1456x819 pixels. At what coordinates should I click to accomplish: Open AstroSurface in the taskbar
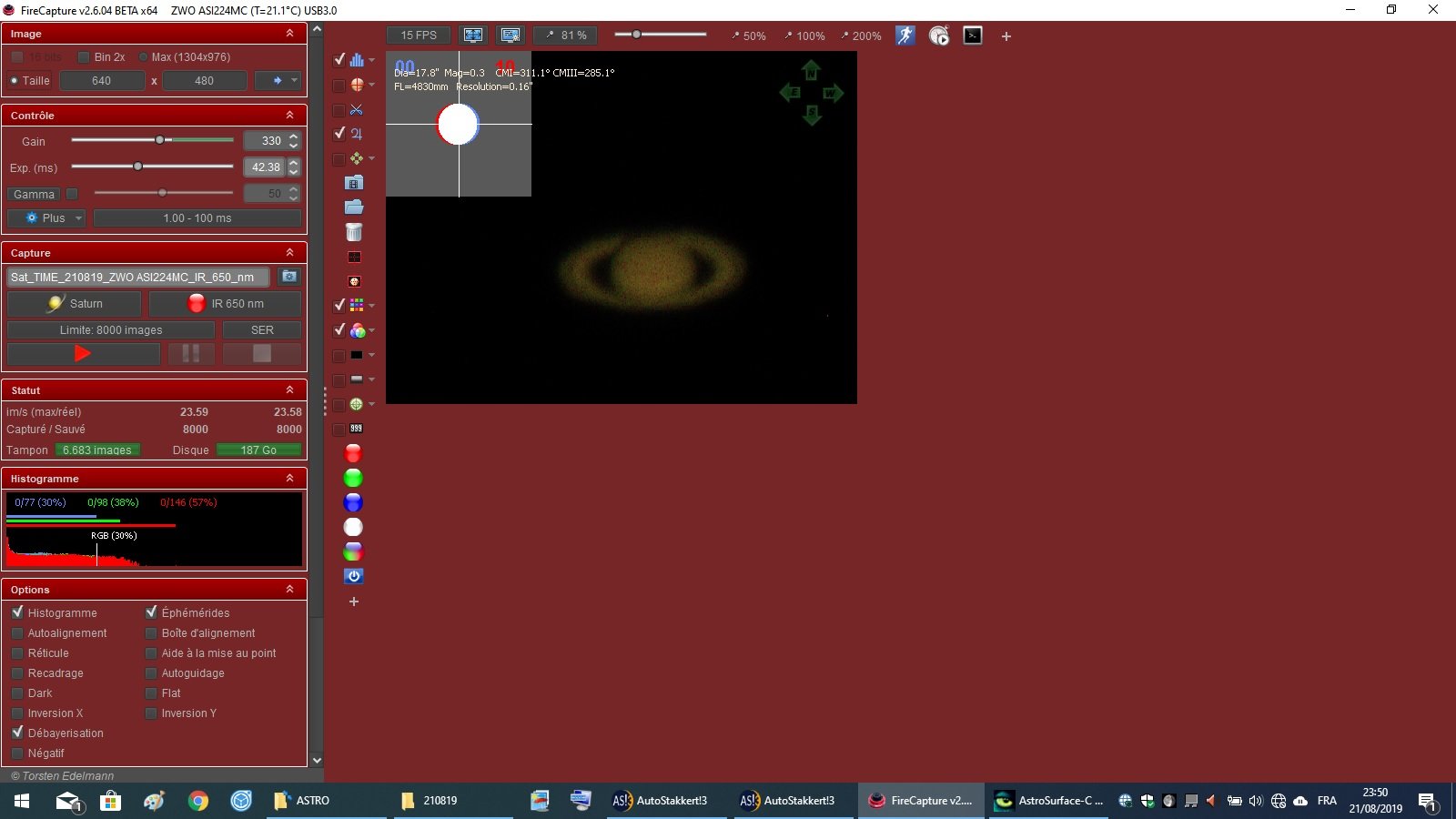point(1048,801)
